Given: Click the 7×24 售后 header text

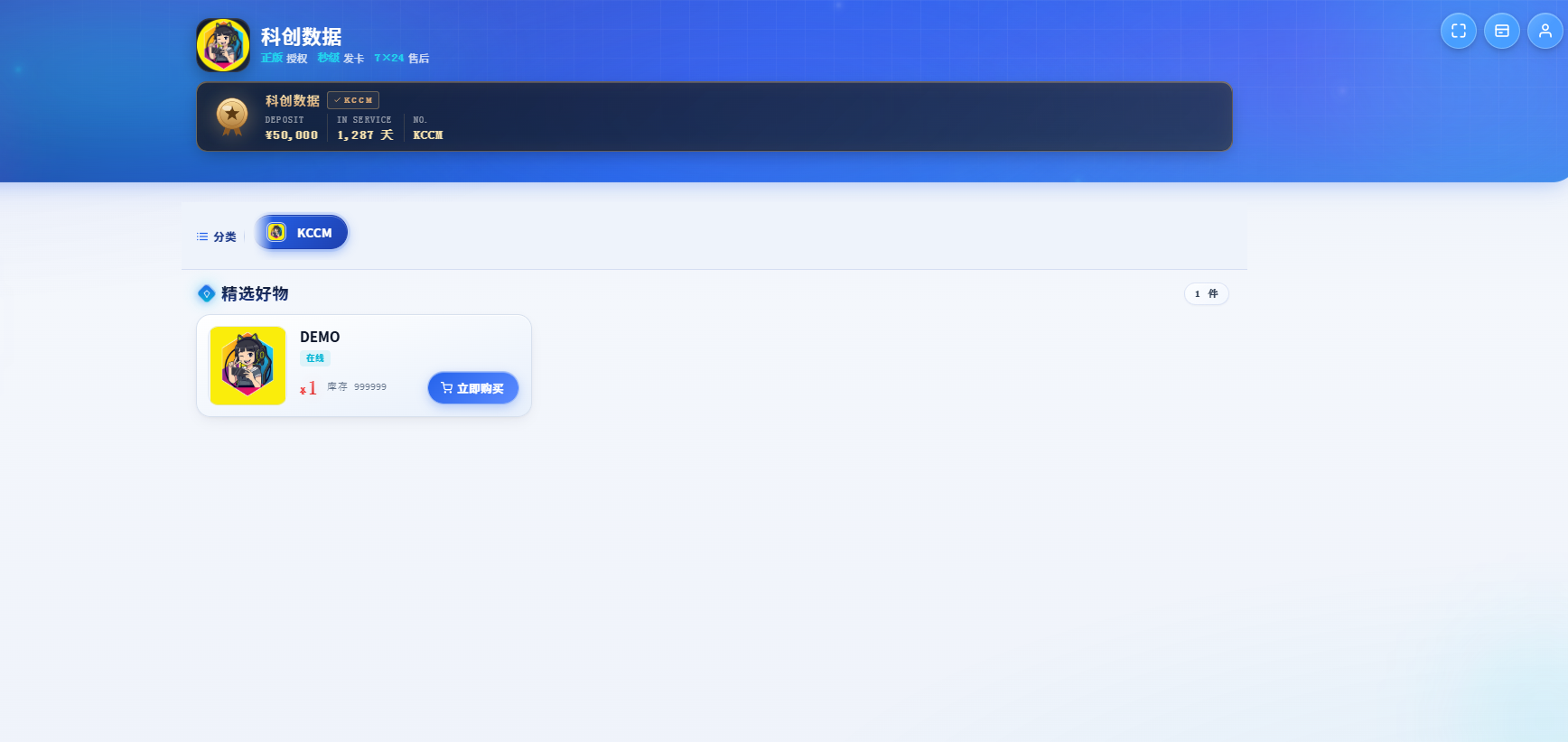Looking at the screenshot, I should [x=402, y=58].
